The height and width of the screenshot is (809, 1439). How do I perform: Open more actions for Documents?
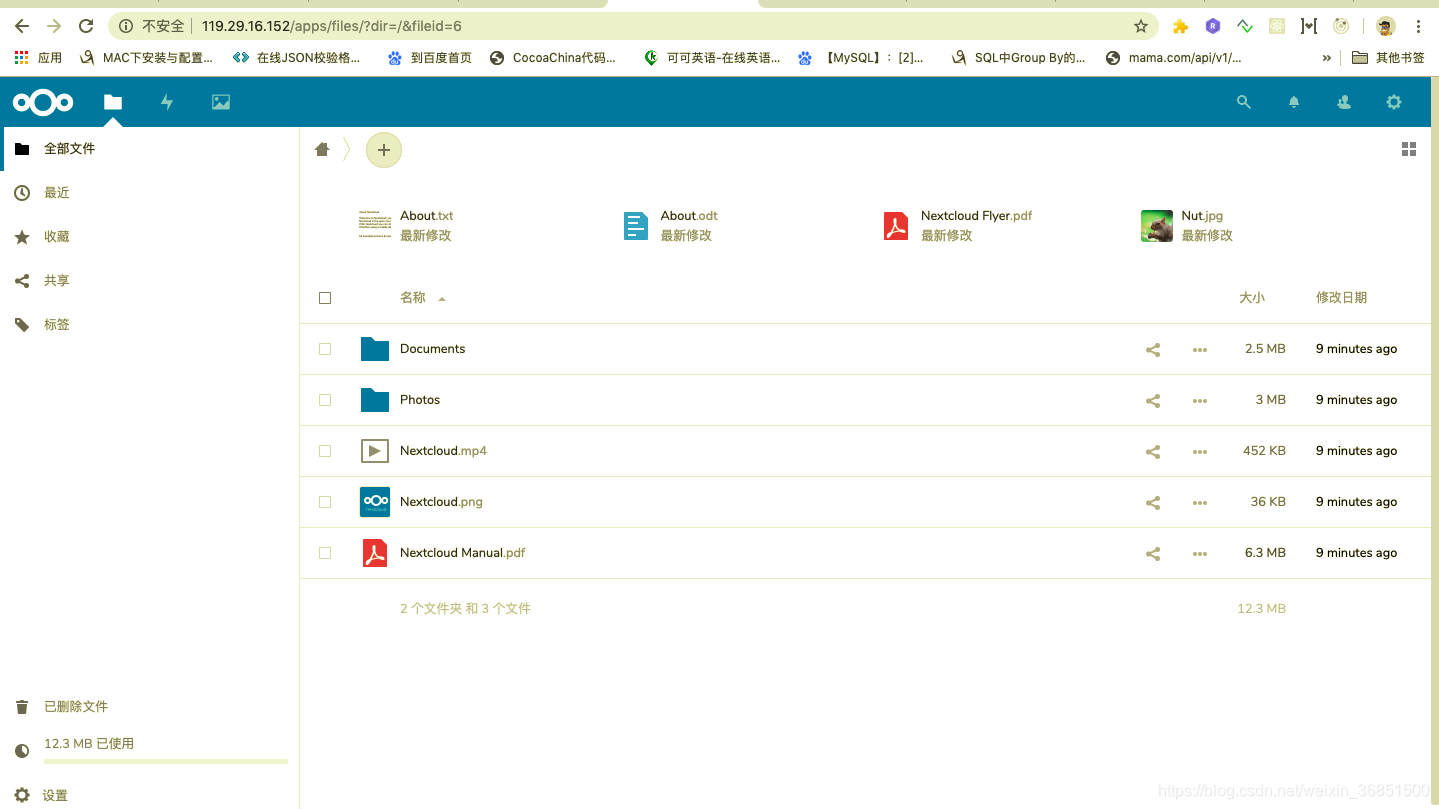tap(1200, 350)
